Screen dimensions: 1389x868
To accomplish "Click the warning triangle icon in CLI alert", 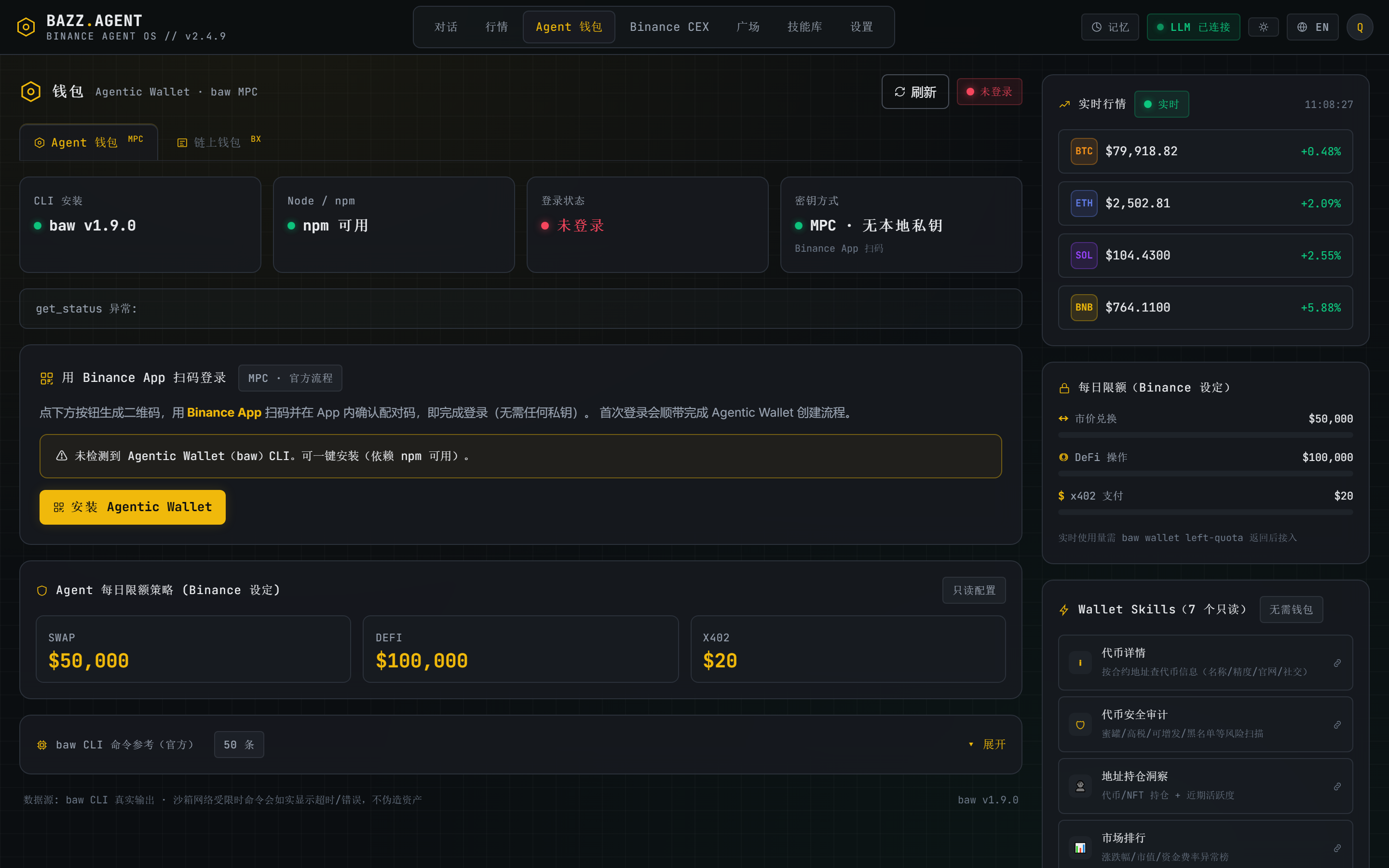I will click(x=61, y=456).
